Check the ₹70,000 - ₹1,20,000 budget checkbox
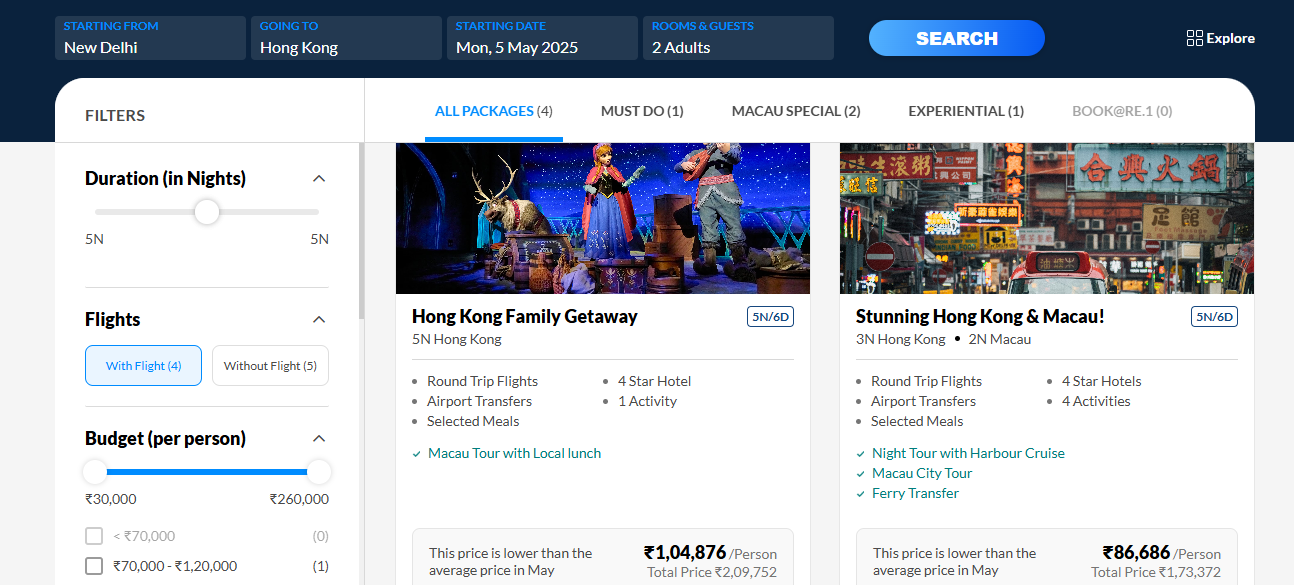Viewport: 1294px width, 585px height. click(94, 566)
